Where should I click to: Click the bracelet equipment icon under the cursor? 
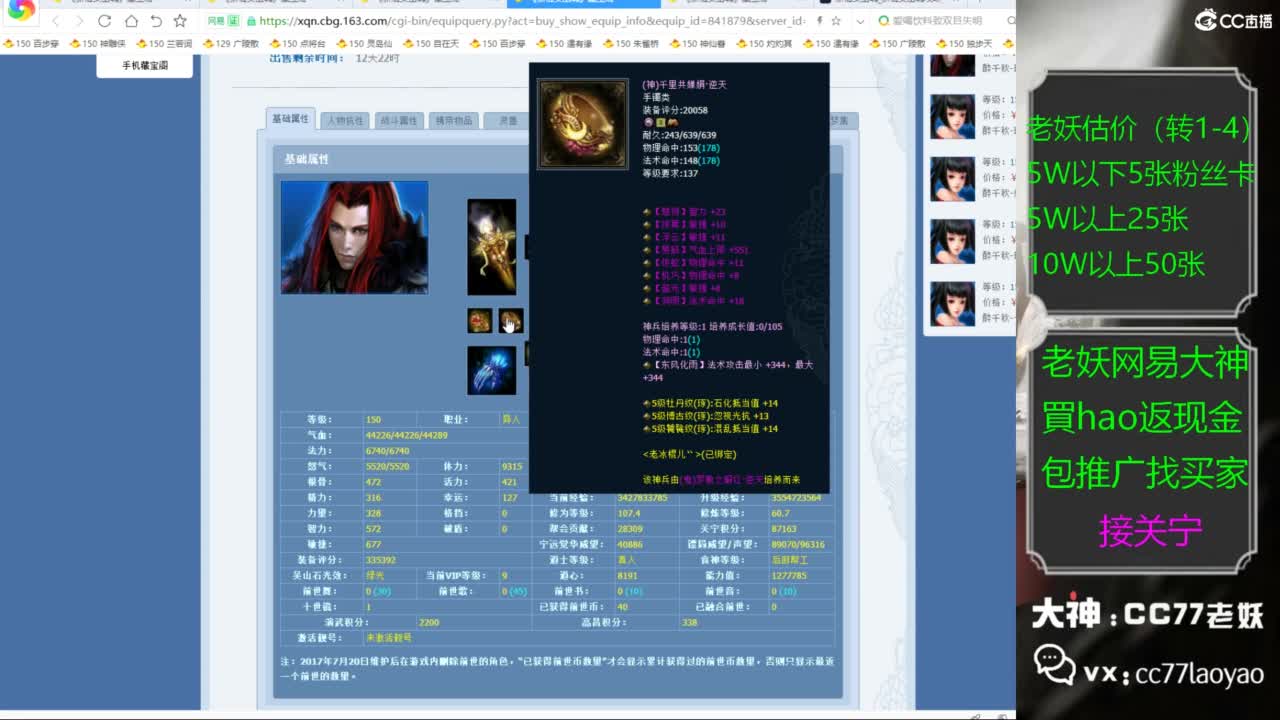point(511,320)
